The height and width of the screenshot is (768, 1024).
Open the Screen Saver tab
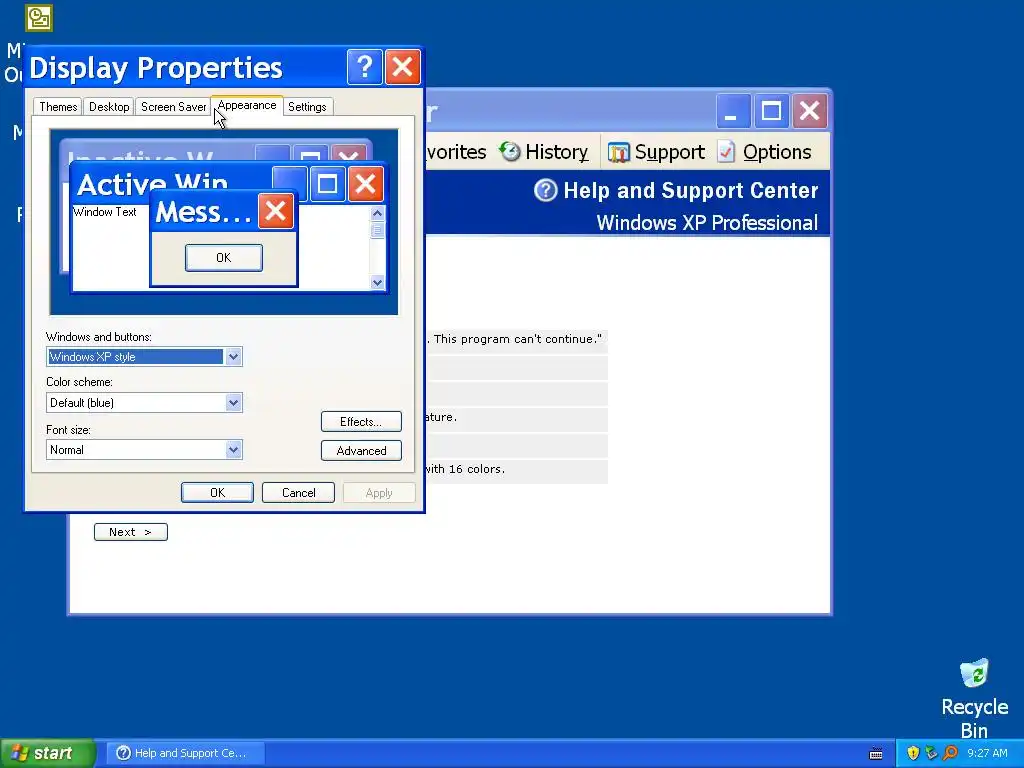click(173, 106)
